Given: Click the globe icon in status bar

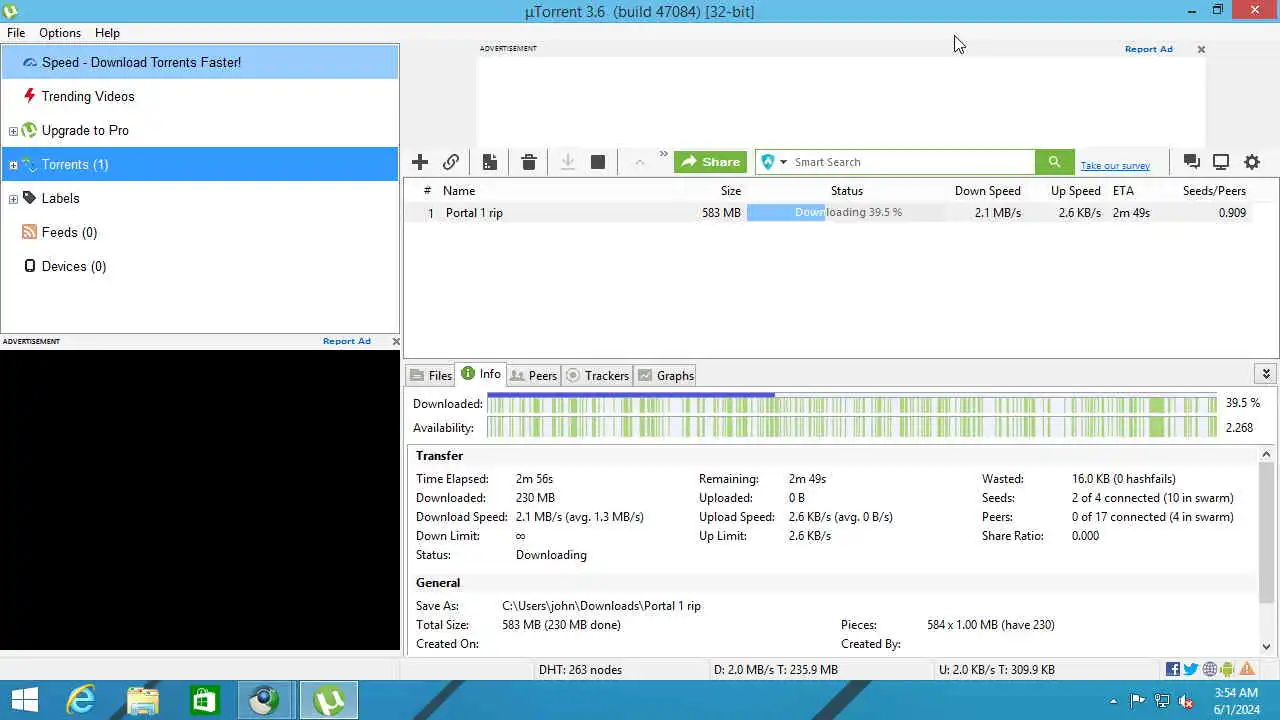Looking at the screenshot, I should 1210,669.
